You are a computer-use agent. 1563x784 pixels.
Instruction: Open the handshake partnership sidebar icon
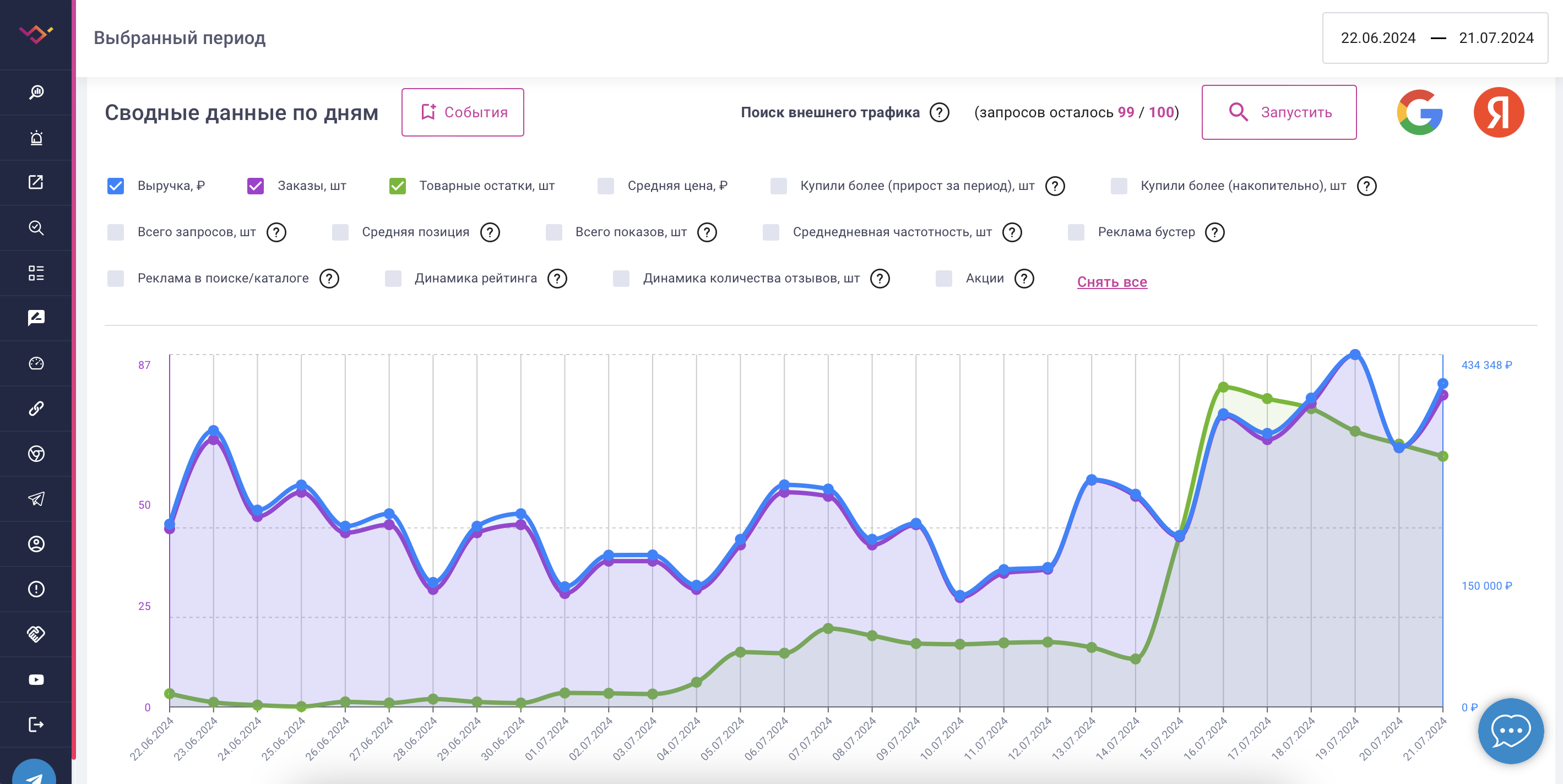[36, 634]
